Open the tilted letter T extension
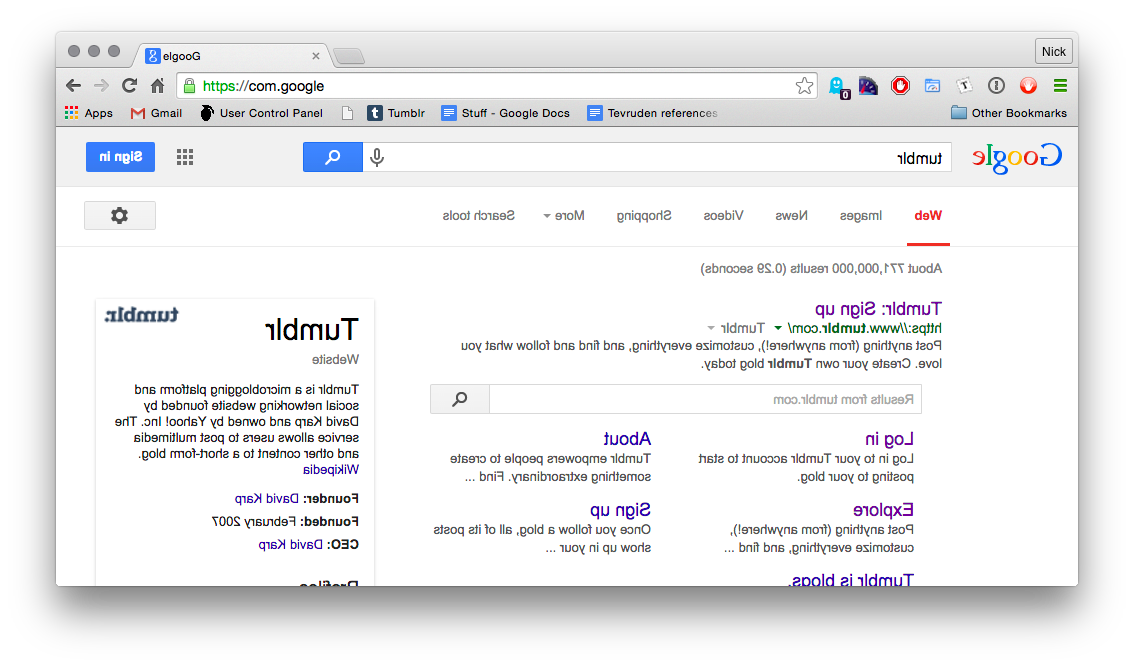The height and width of the screenshot is (666, 1134). 964,86
